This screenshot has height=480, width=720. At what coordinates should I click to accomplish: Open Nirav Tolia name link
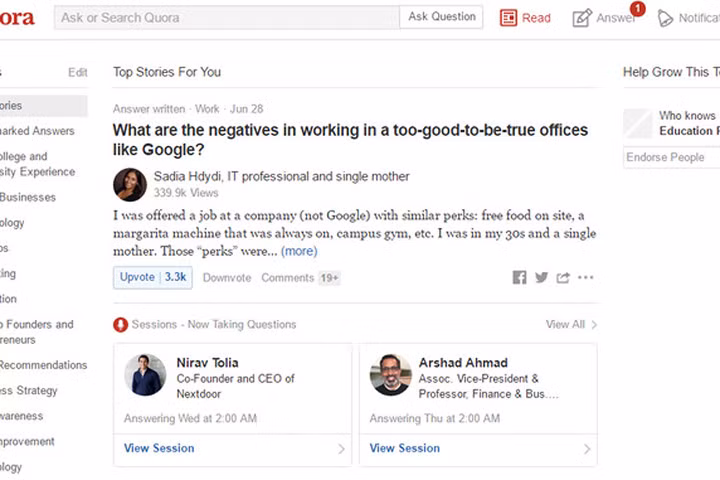pyautogui.click(x=208, y=363)
